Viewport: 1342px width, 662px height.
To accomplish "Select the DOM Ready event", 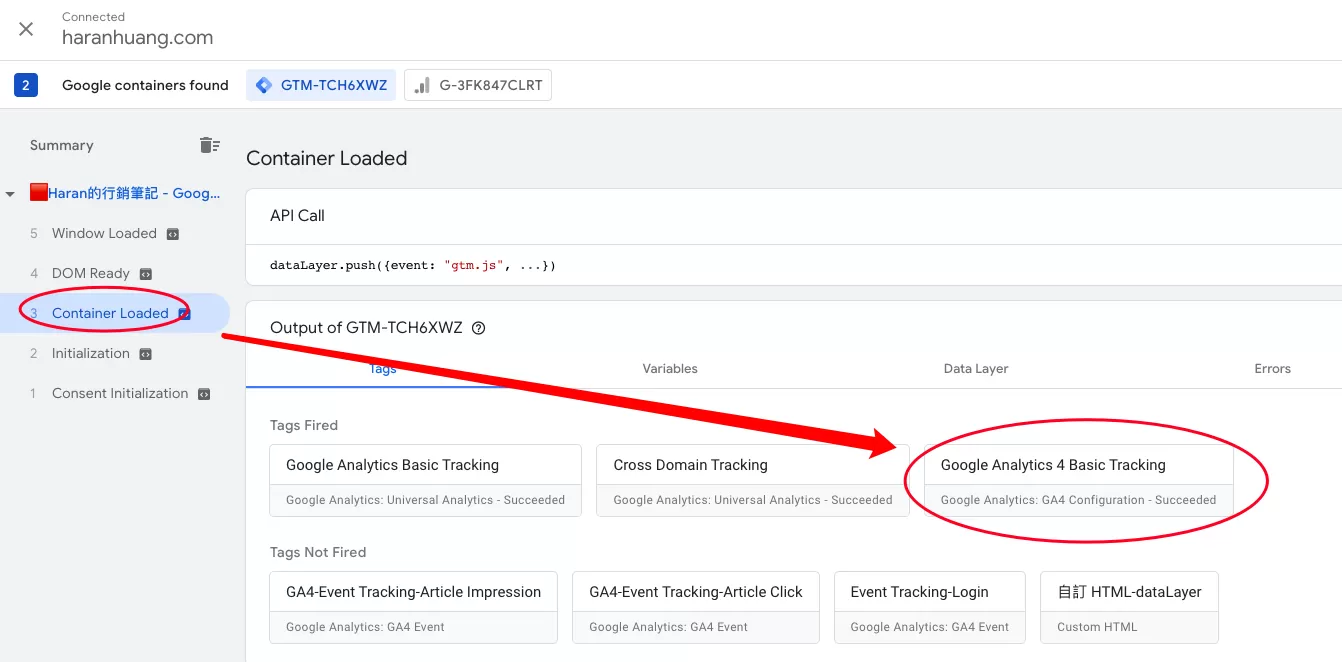I will (91, 273).
